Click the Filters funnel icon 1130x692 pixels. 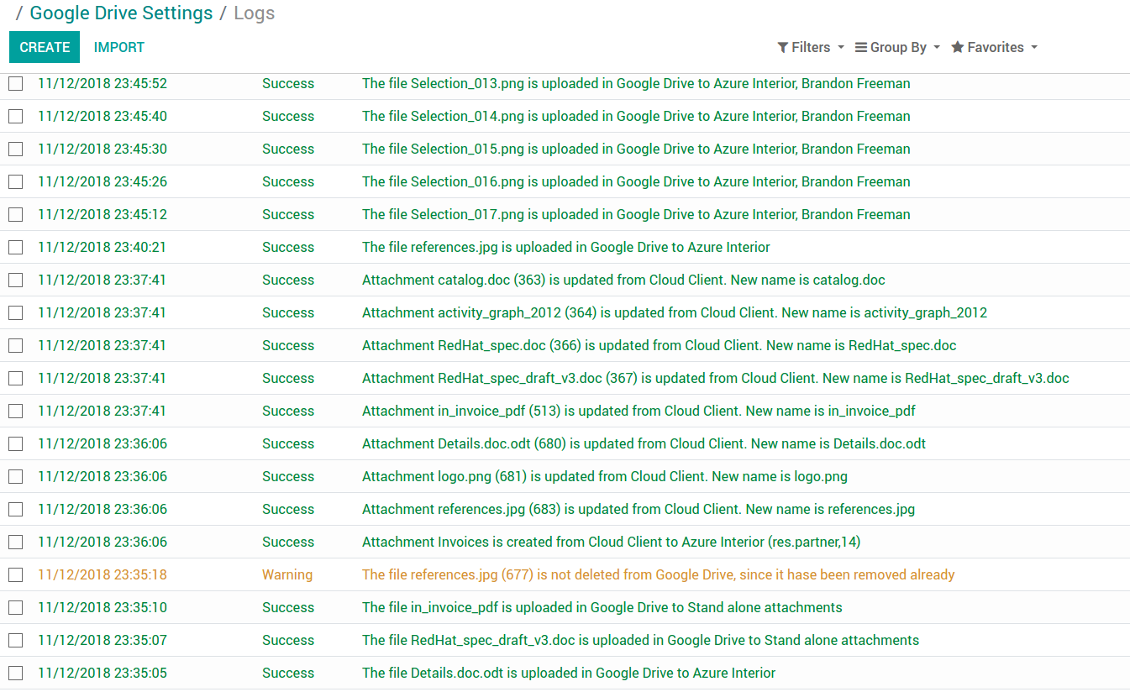tap(783, 48)
